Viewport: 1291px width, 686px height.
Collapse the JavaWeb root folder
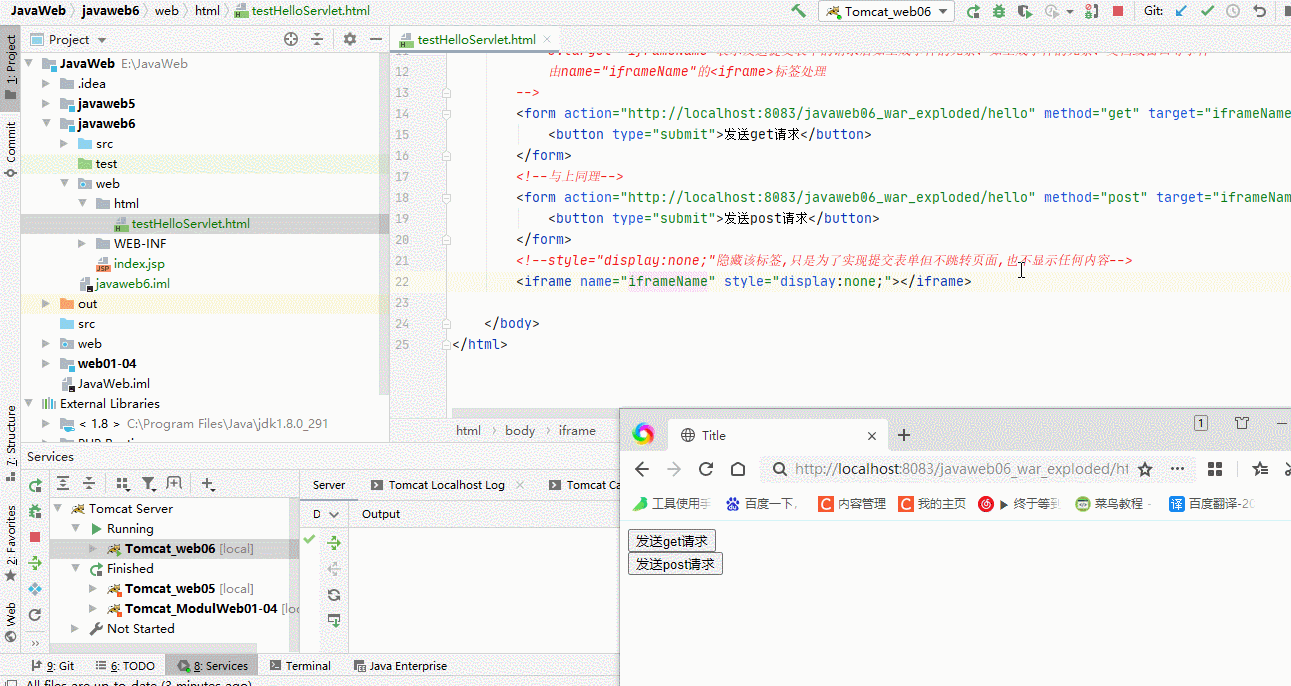pos(31,64)
